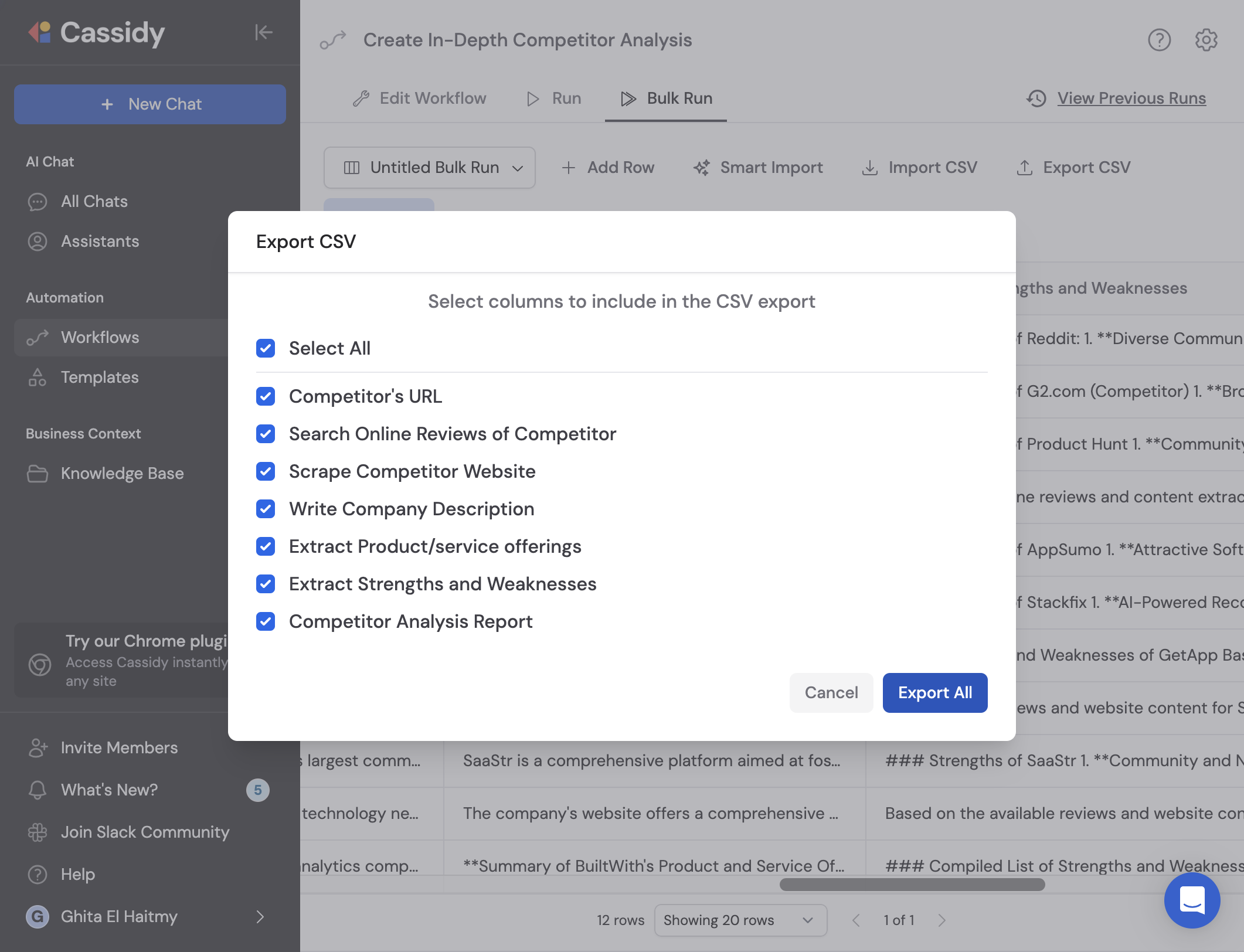Go to the previous page arrow
1244x952 pixels.
click(856, 920)
